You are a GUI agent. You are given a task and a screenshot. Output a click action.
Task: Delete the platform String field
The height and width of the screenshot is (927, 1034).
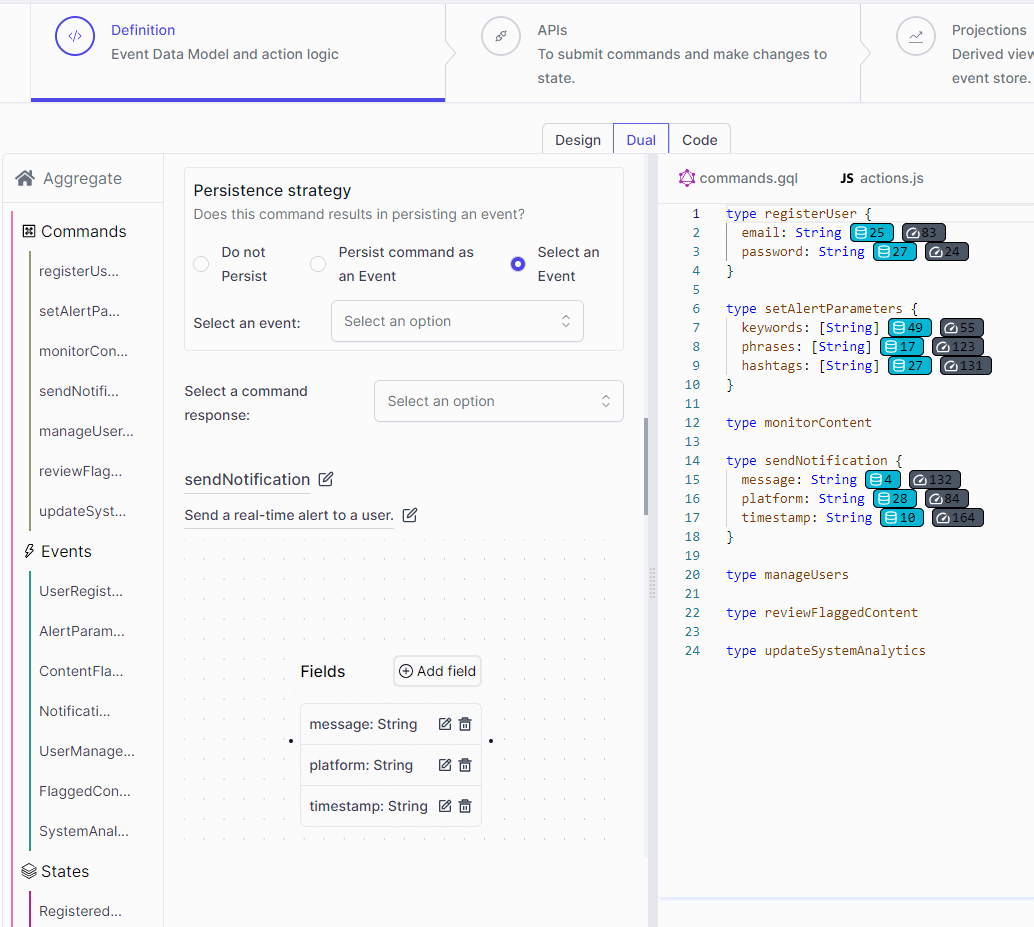point(465,765)
